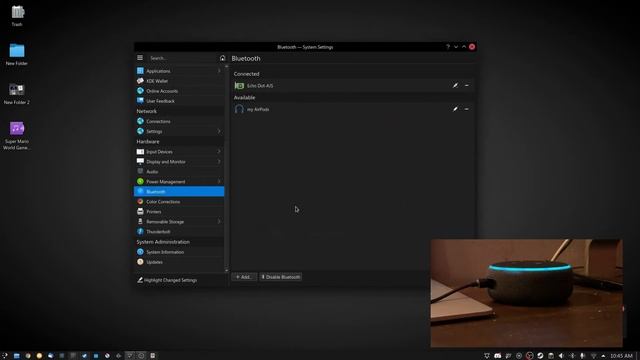Open the volume tray icon

[561, 356]
